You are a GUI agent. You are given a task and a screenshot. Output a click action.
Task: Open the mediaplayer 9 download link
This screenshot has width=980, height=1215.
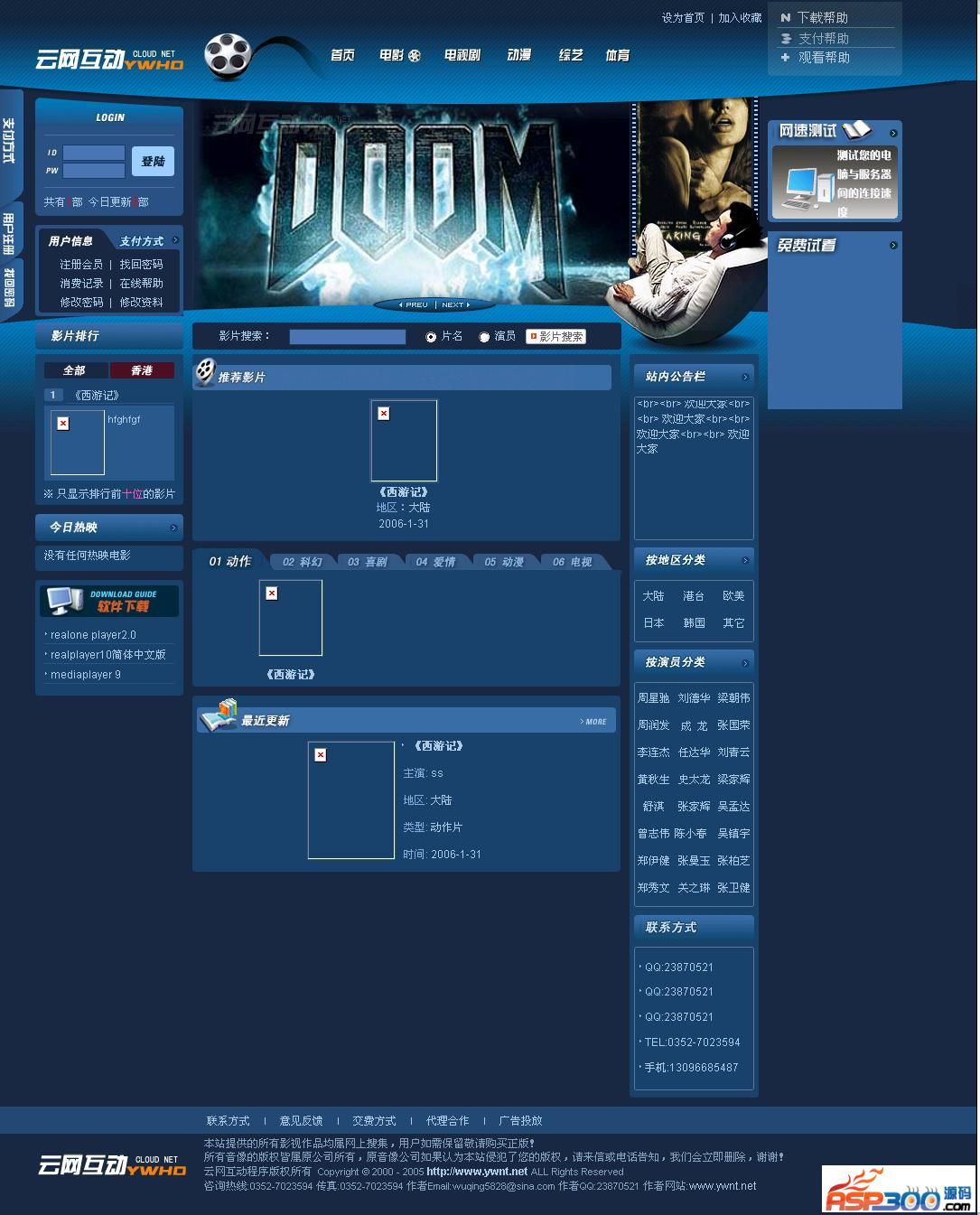click(x=85, y=675)
